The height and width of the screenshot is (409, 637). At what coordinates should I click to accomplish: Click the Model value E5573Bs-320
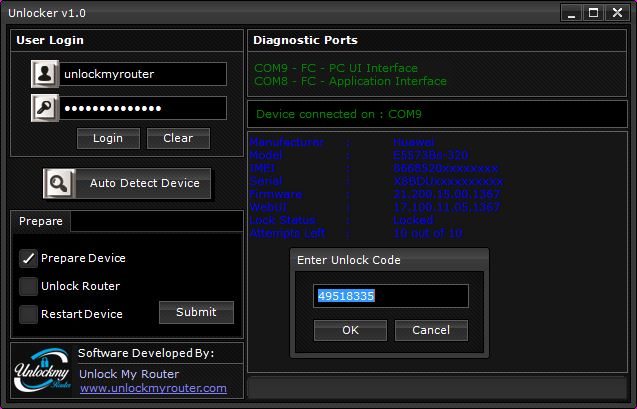click(x=431, y=155)
